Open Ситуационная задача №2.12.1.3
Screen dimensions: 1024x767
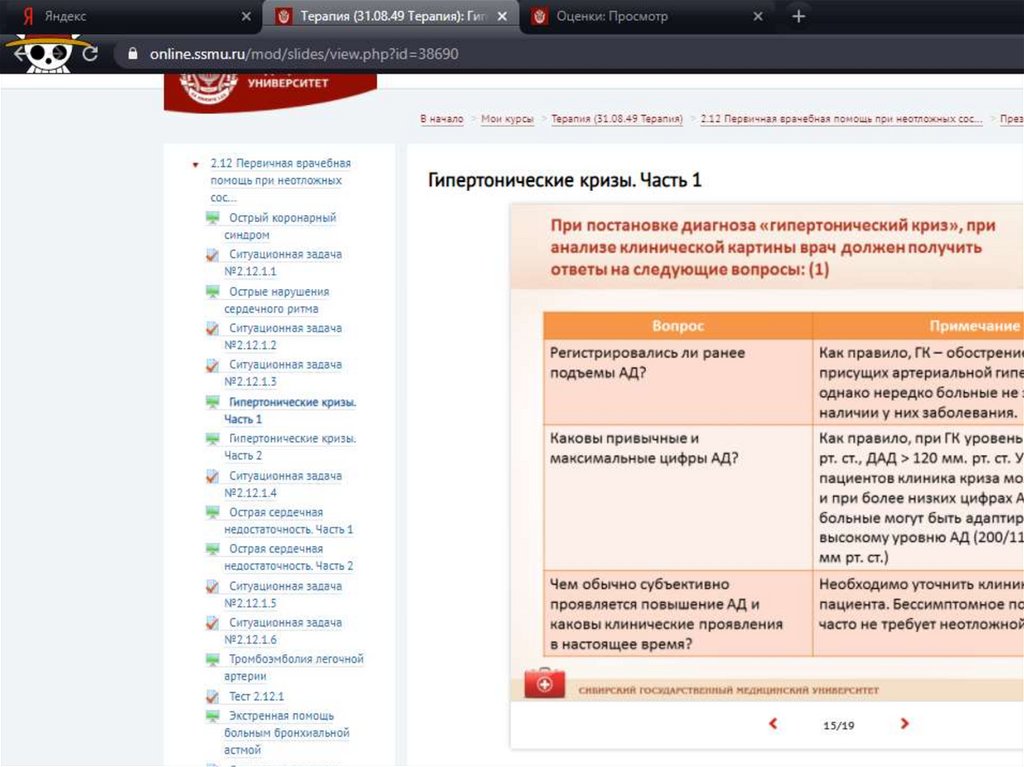click(283, 372)
